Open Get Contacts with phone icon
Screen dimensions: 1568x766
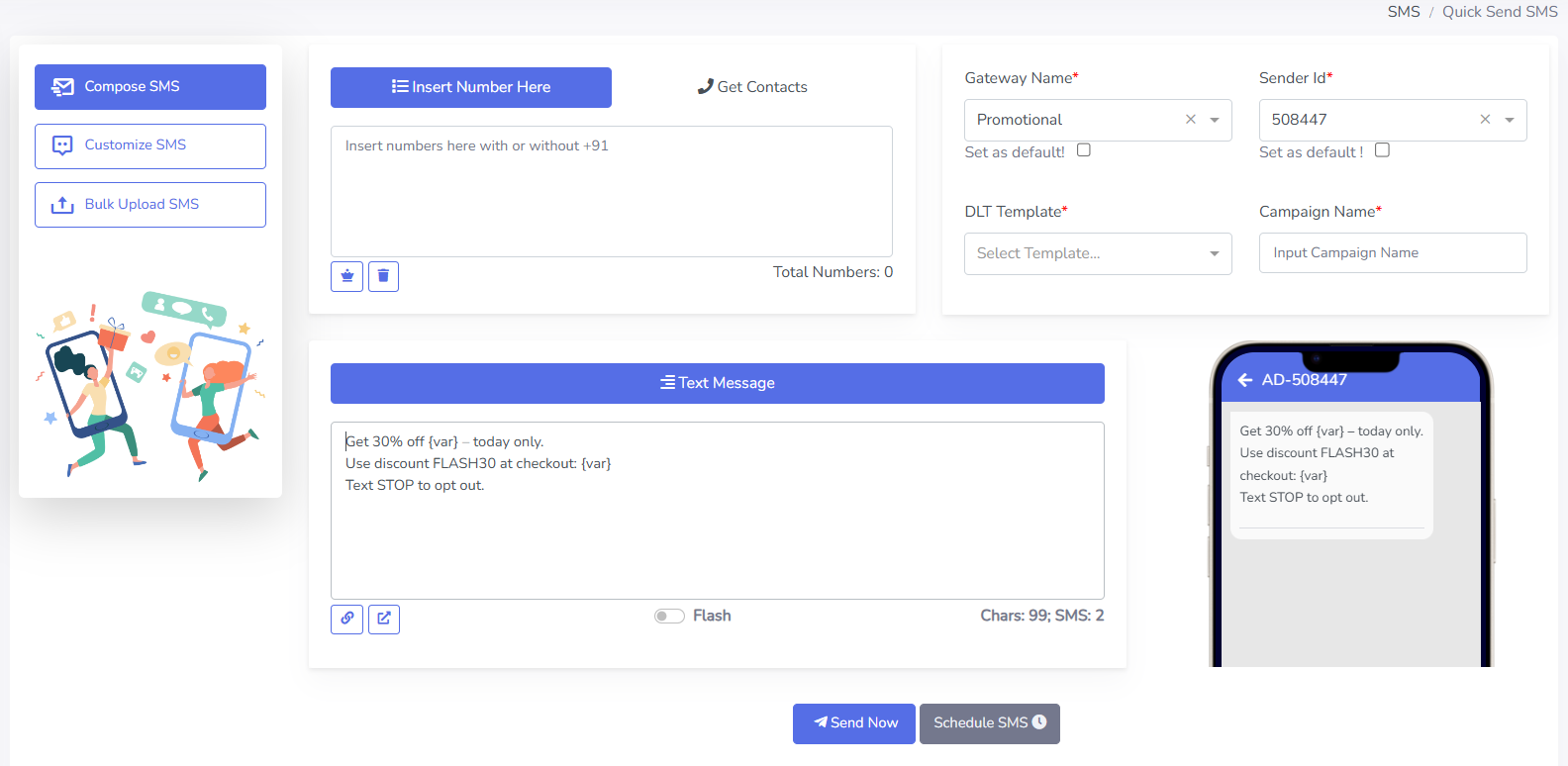coord(752,87)
